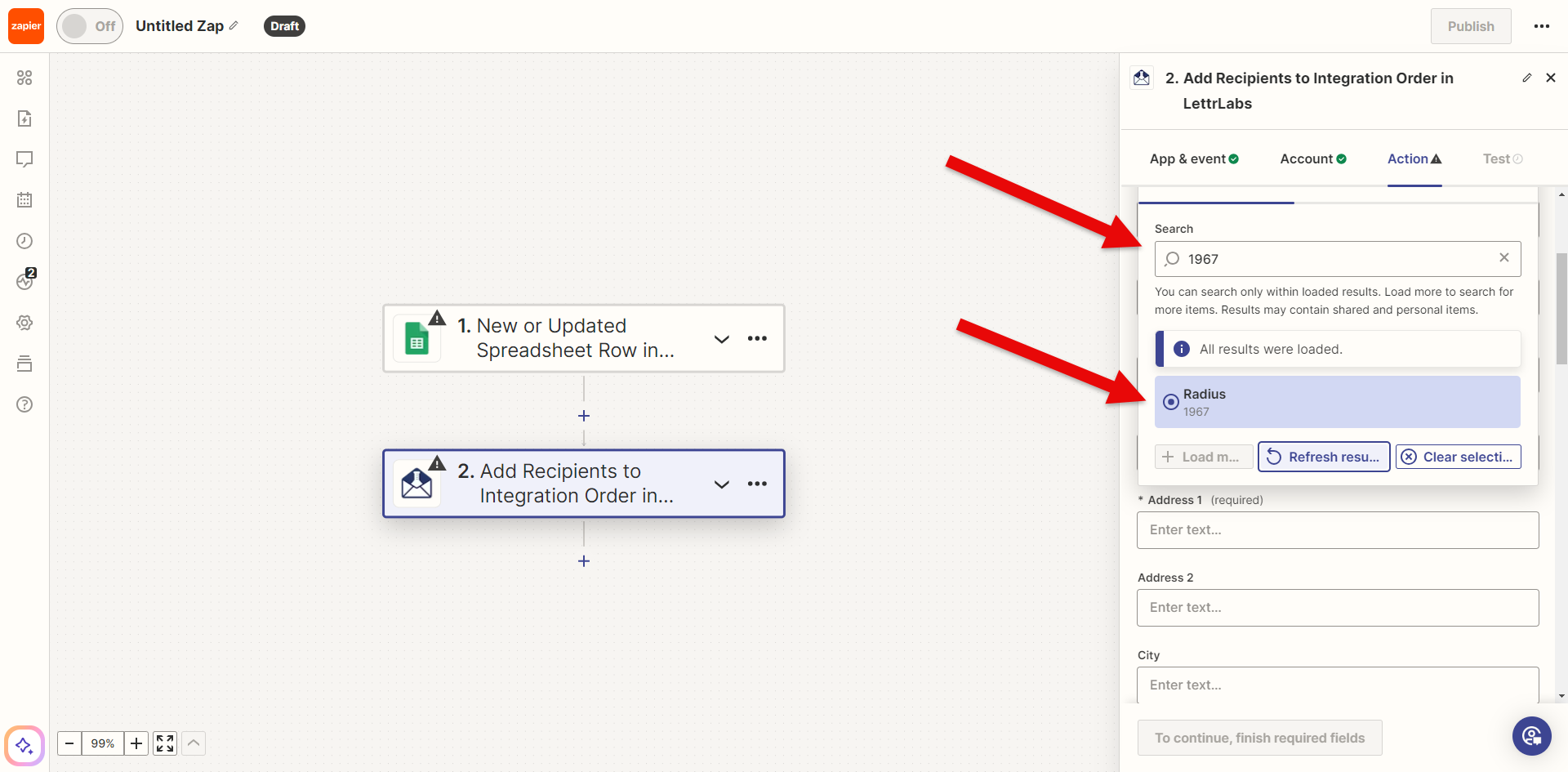Click the Clear selection button
This screenshot has height=772, width=1568.
point(1459,457)
